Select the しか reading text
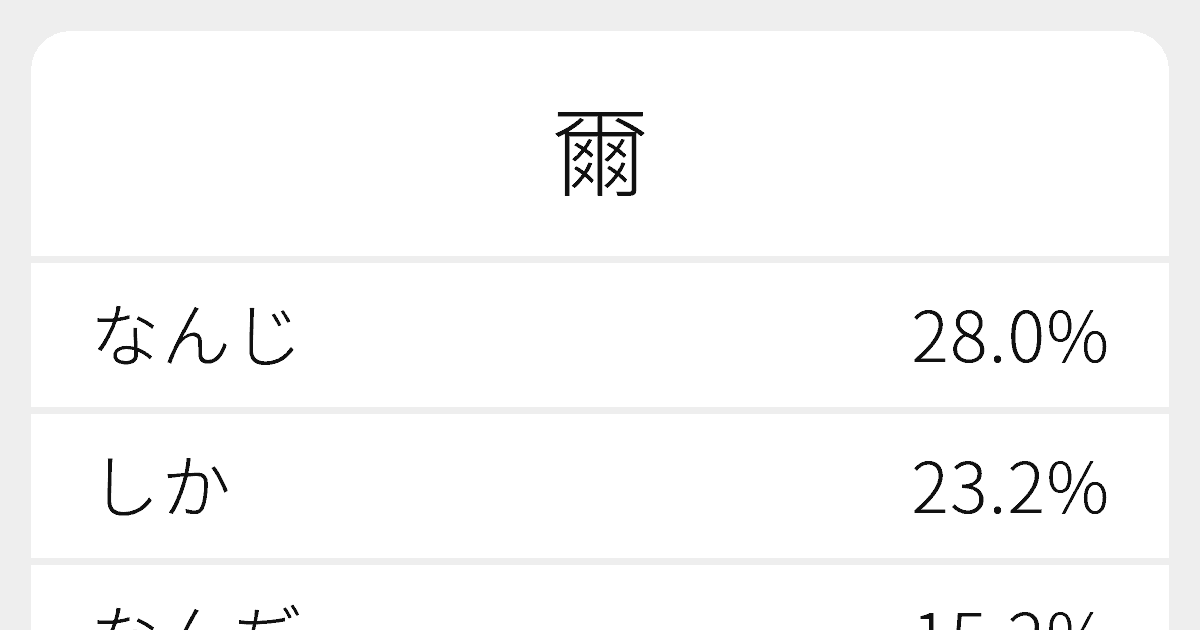Image resolution: width=1200 pixels, height=630 pixels. (x=164, y=487)
